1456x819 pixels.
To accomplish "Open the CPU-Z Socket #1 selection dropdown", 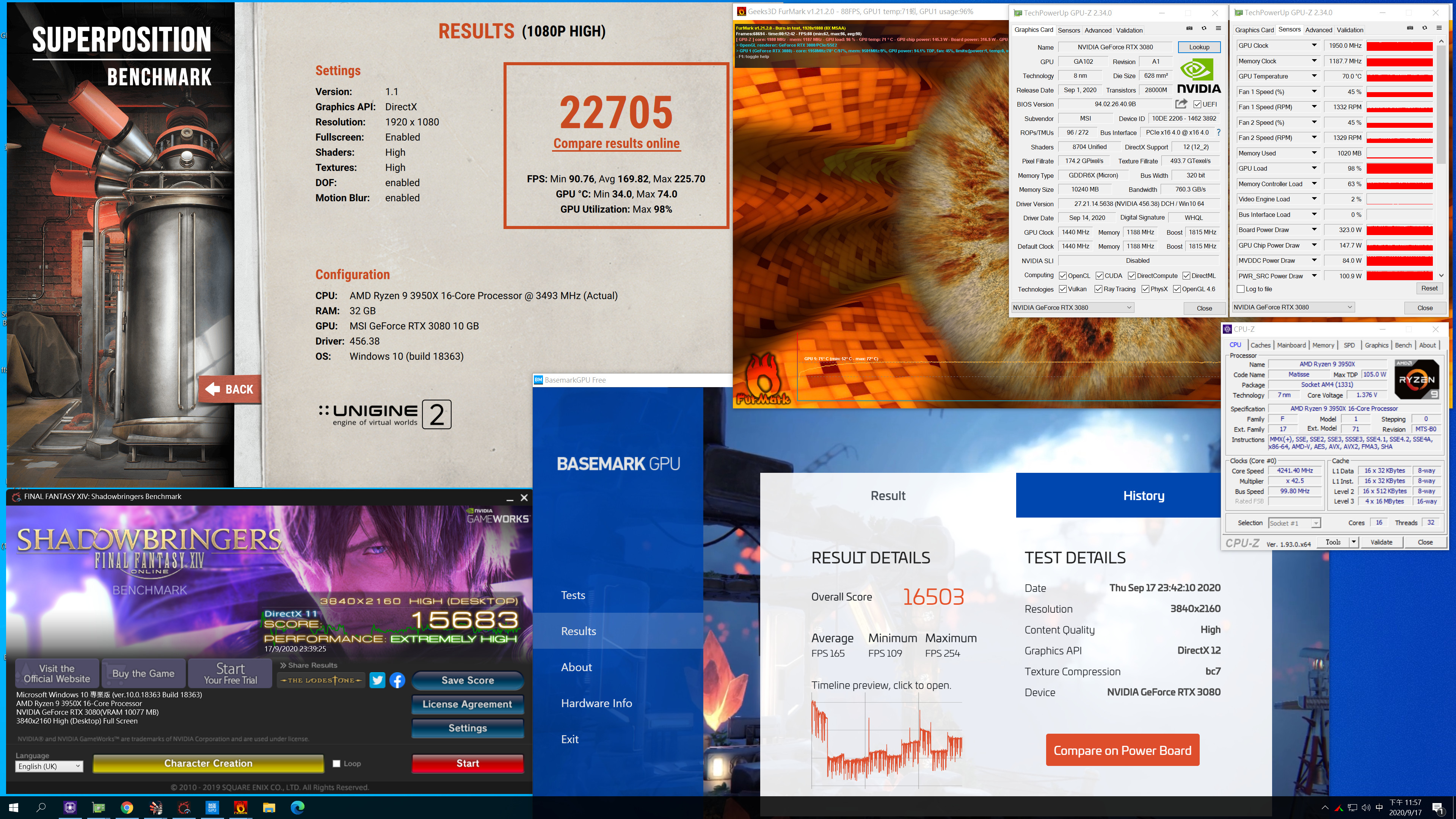I will [x=1294, y=523].
